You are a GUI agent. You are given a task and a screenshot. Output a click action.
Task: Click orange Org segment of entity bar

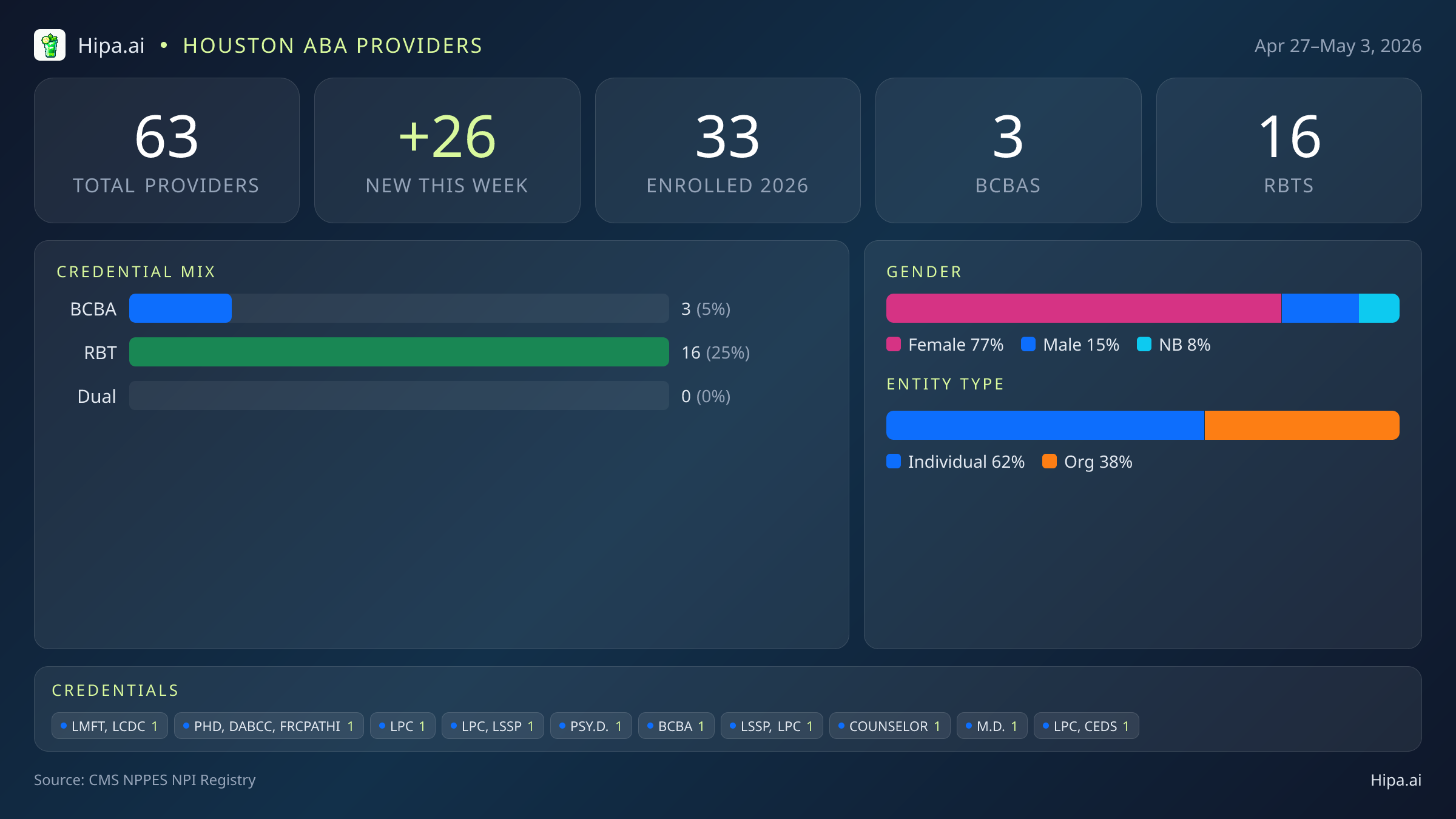(x=1302, y=425)
